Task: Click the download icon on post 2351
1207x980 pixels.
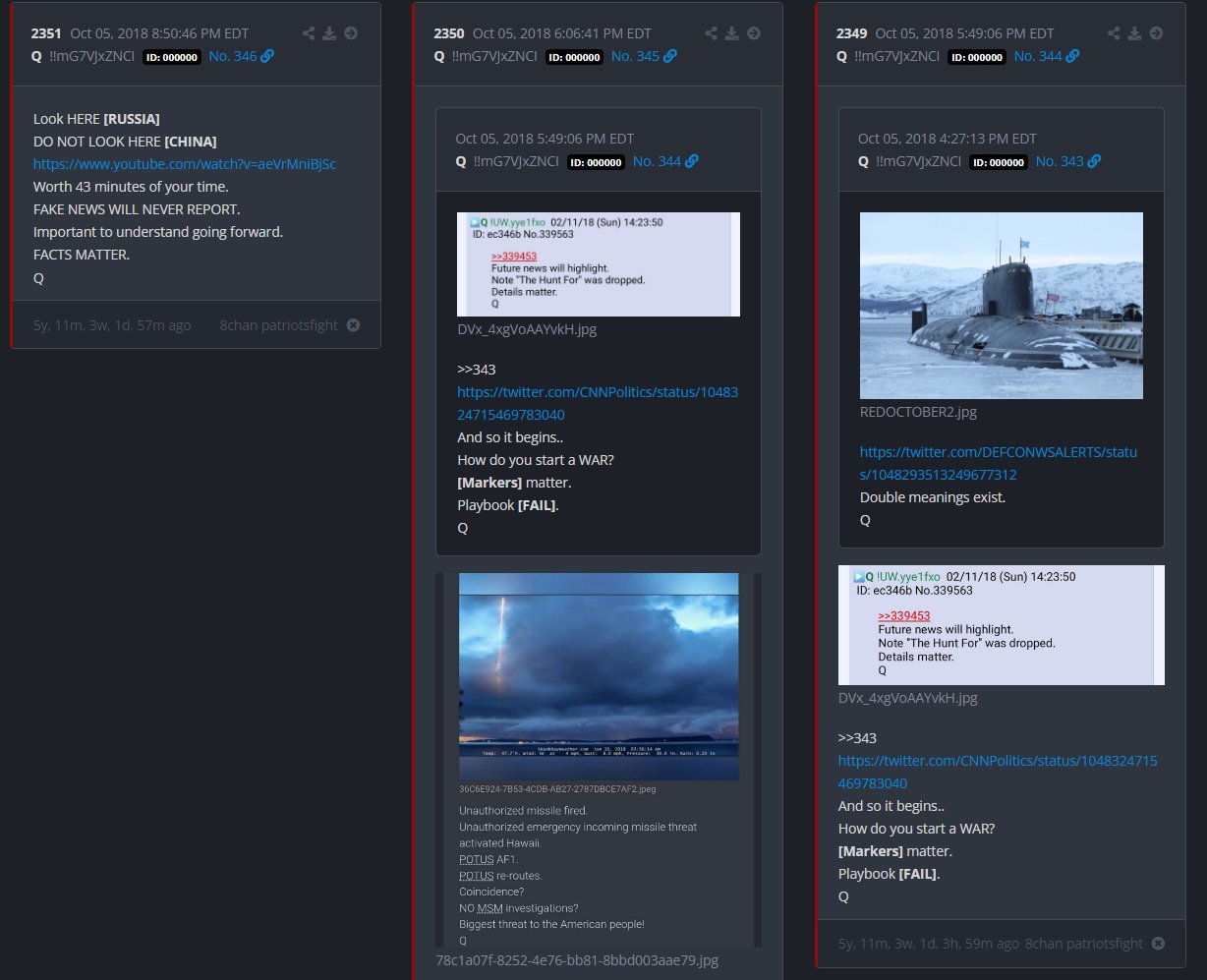Action: [x=329, y=33]
